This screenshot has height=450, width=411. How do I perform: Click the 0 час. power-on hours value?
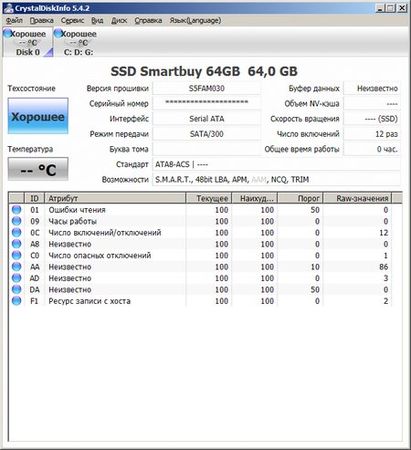pos(372,149)
